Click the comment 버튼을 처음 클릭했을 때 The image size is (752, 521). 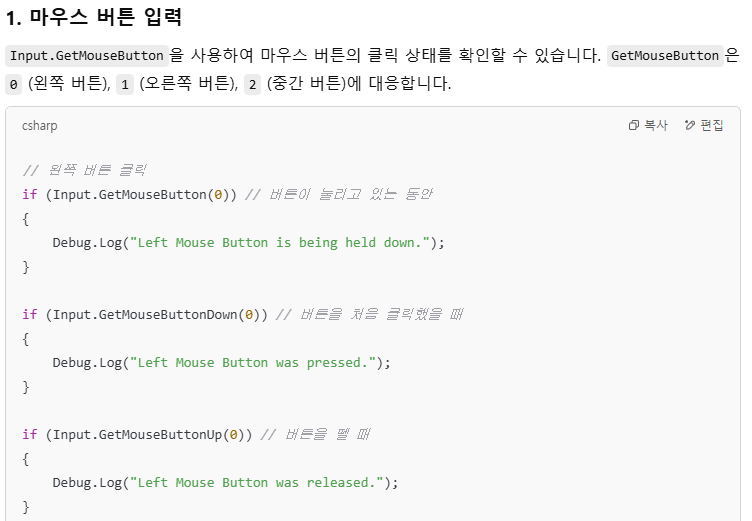click(x=369, y=314)
